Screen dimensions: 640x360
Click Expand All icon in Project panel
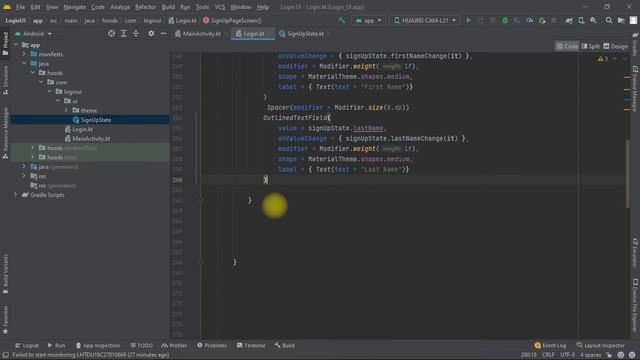click(124, 33)
